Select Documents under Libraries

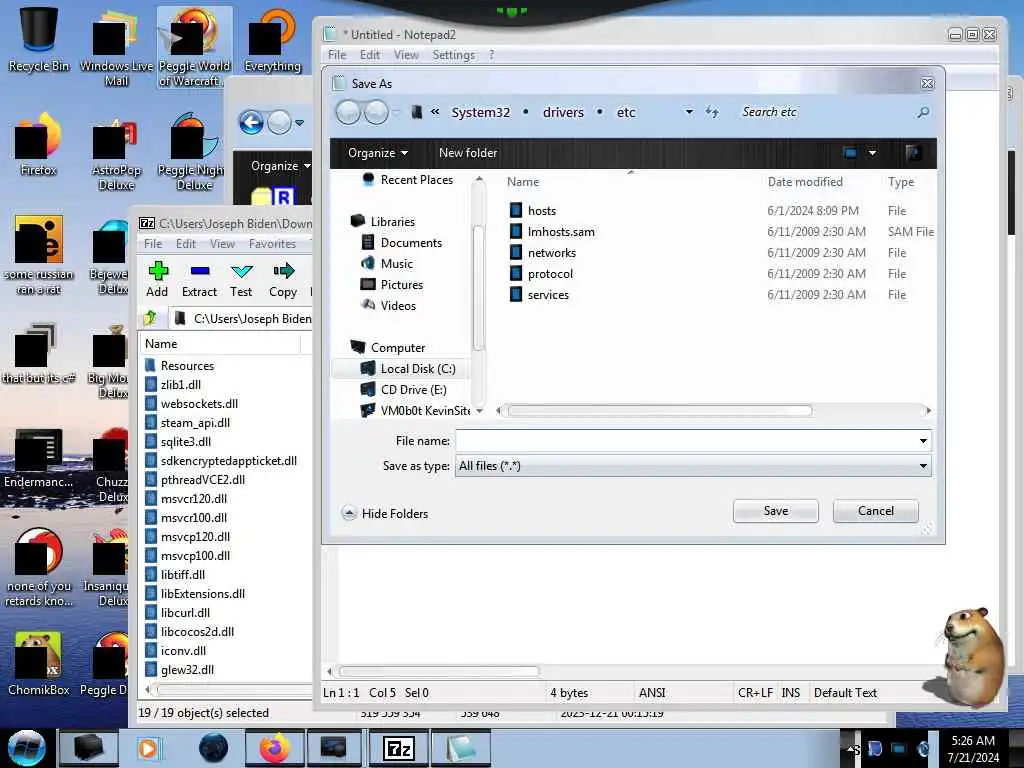coord(411,242)
